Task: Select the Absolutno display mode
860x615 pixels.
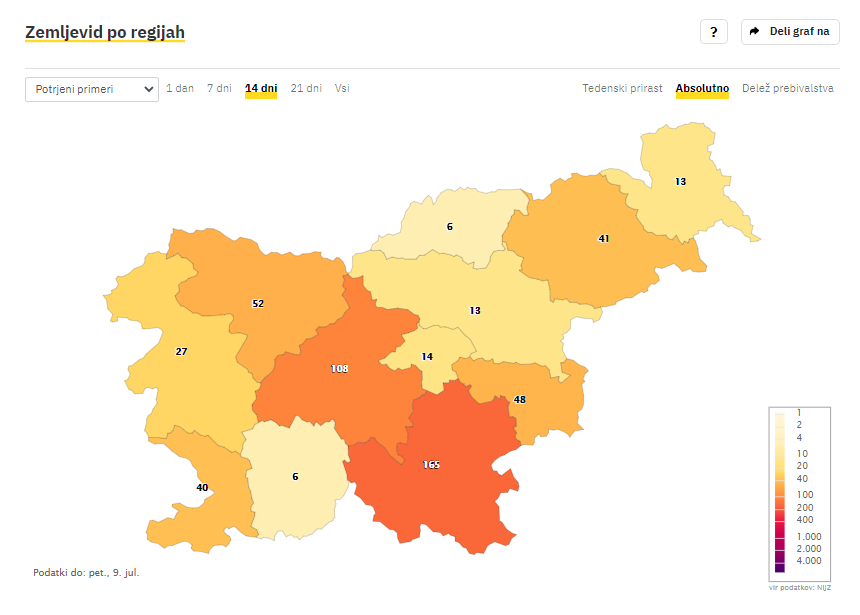Action: pos(702,89)
